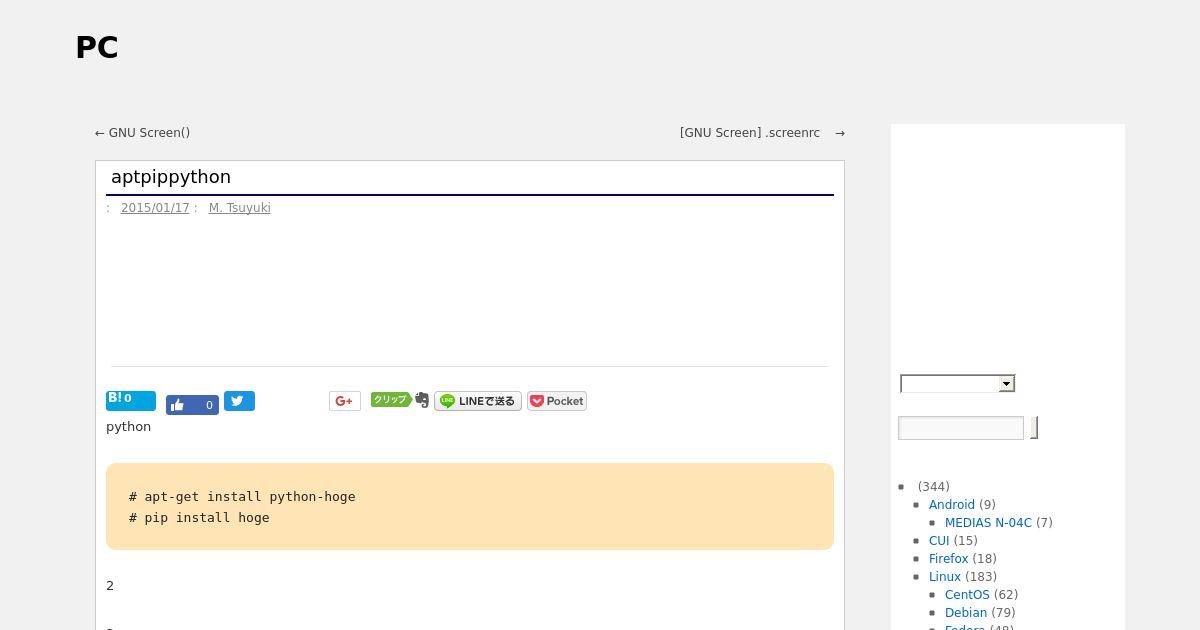Open the CUI category
This screenshot has width=1200, height=630.
(x=939, y=541)
